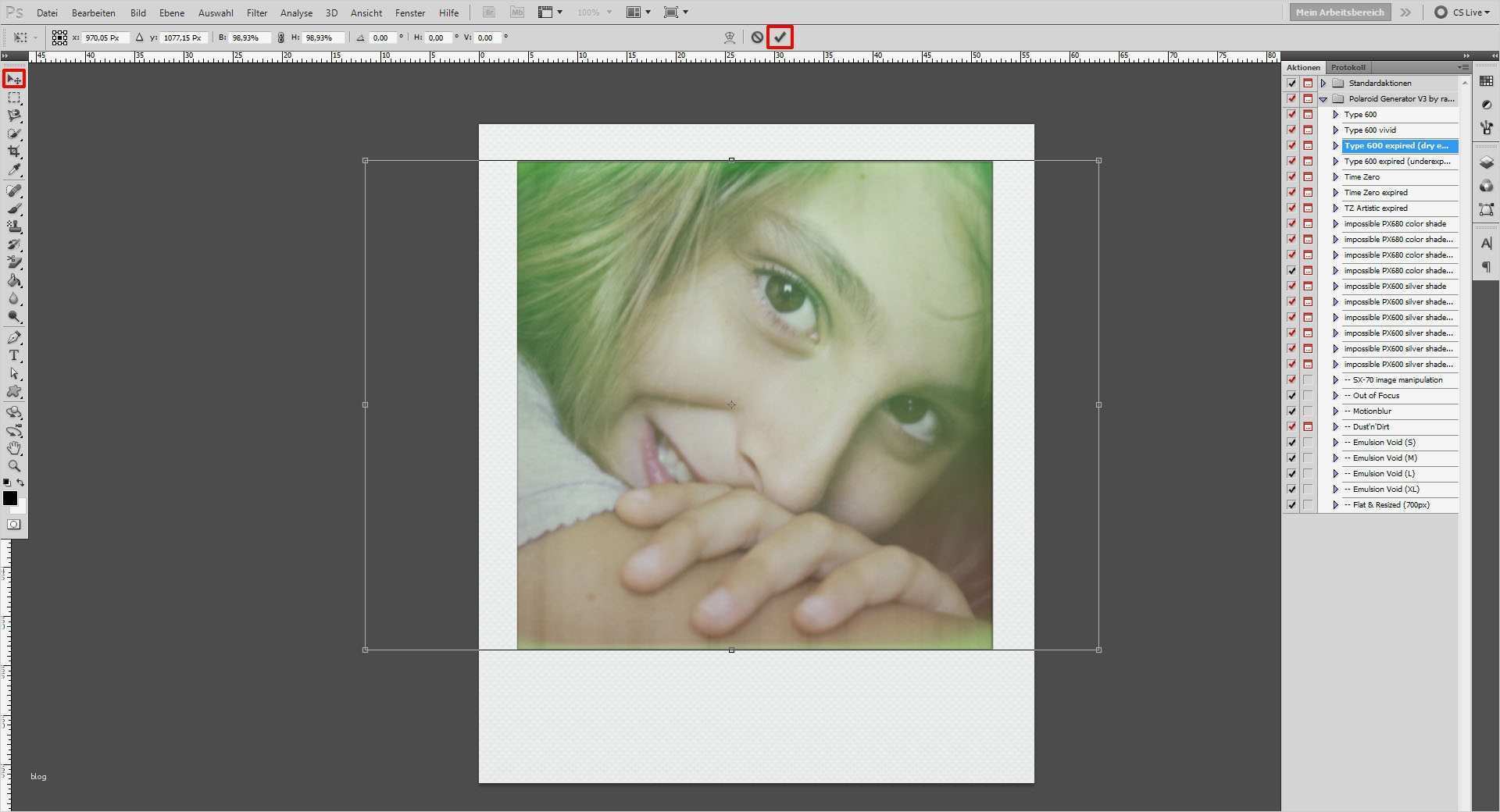Image resolution: width=1500 pixels, height=812 pixels.
Task: Select the Horizontal Type tool
Action: coord(14,356)
